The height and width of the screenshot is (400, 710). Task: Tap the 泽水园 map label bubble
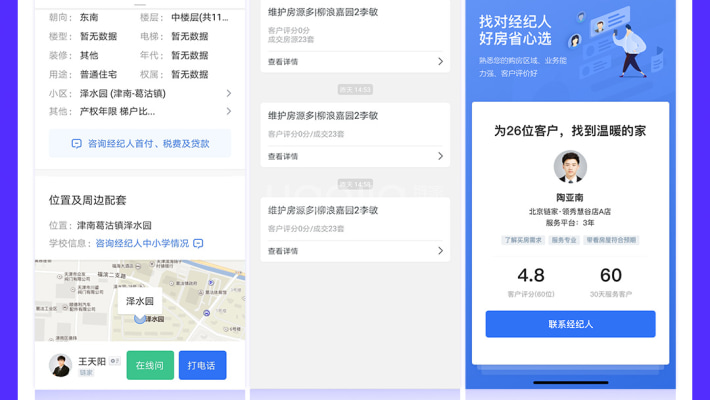140,301
